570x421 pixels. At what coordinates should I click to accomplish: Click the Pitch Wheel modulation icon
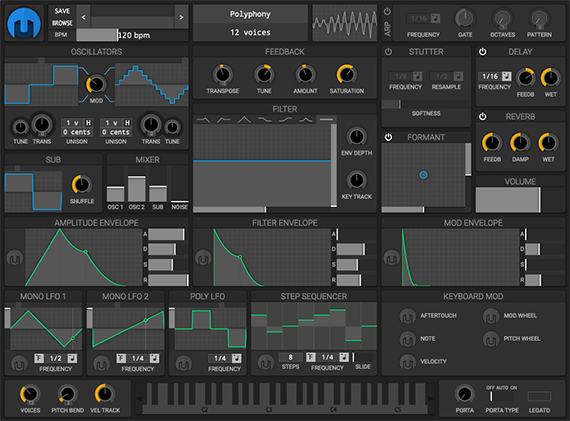click(x=491, y=339)
